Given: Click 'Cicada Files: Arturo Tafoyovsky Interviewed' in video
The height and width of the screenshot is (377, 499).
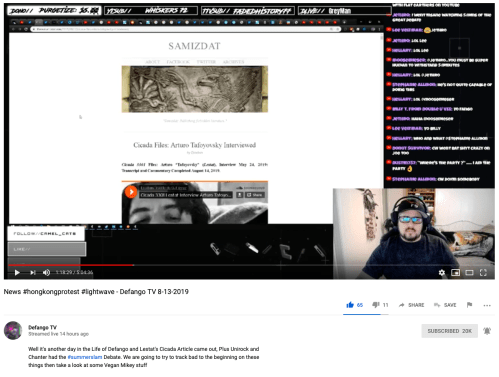Looking at the screenshot, I should coord(195,145).
